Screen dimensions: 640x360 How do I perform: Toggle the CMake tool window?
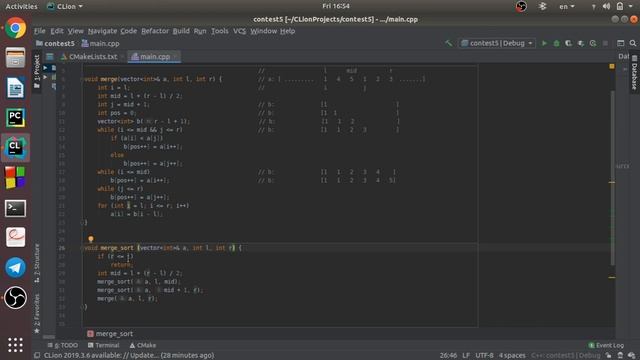[x=142, y=345]
